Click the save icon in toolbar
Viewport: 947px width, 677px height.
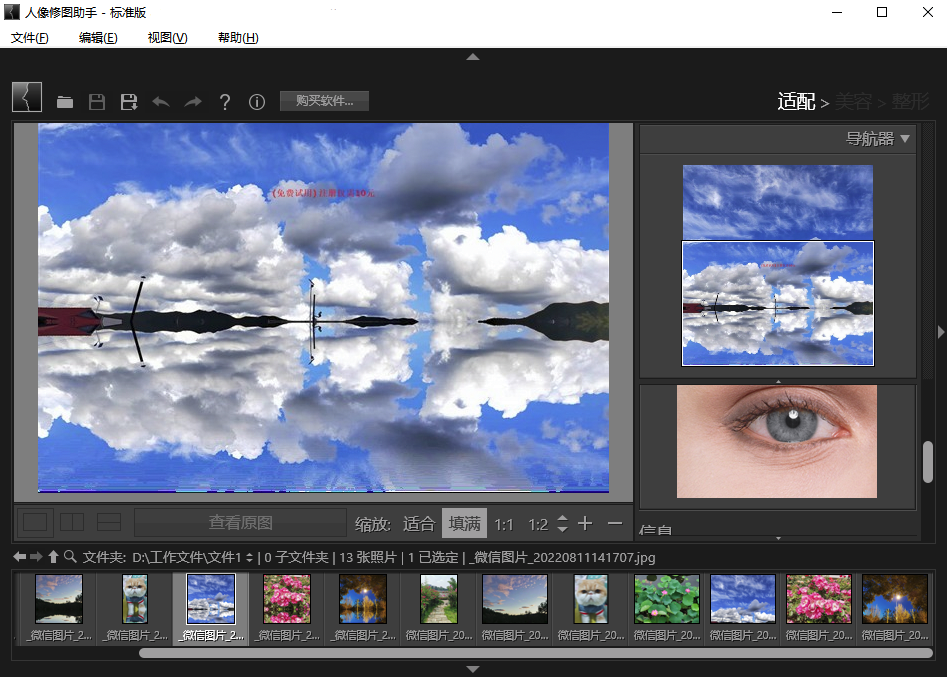(97, 102)
